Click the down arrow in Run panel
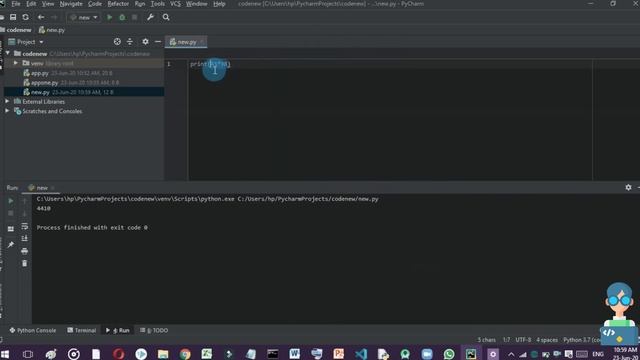 pos(24,213)
